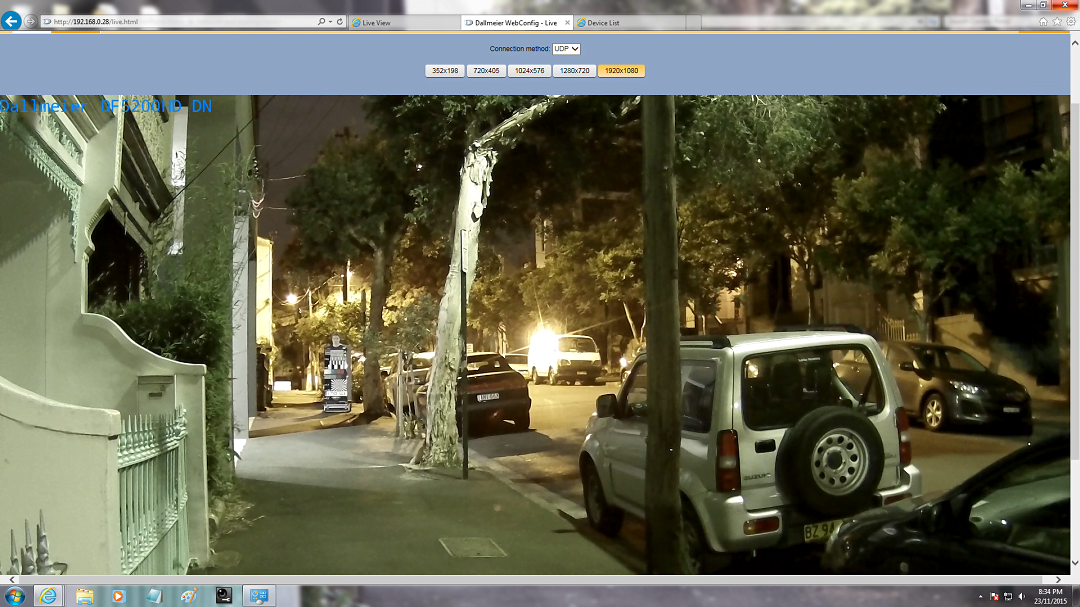Choose the 1024x576 resolution button
Image resolution: width=1080 pixels, height=607 pixels.
click(x=529, y=71)
